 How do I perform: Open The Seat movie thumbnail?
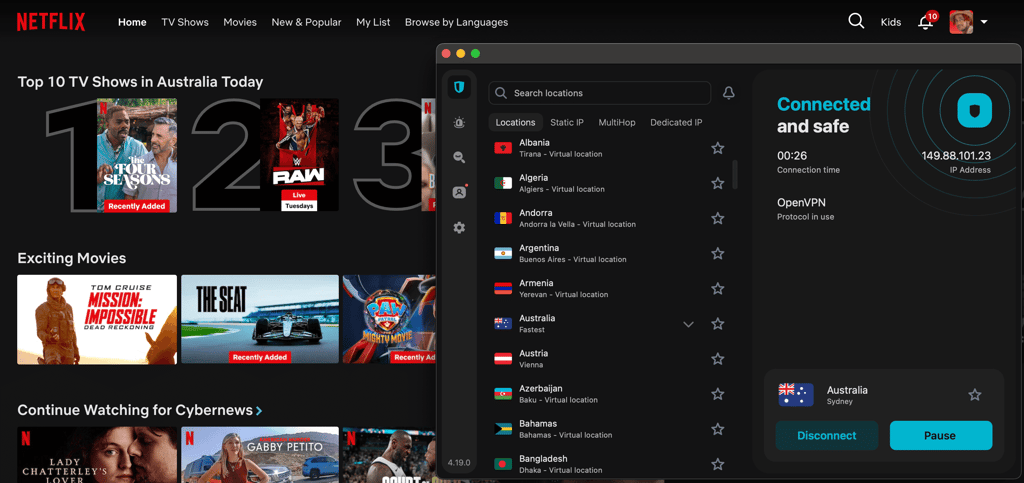(260, 319)
